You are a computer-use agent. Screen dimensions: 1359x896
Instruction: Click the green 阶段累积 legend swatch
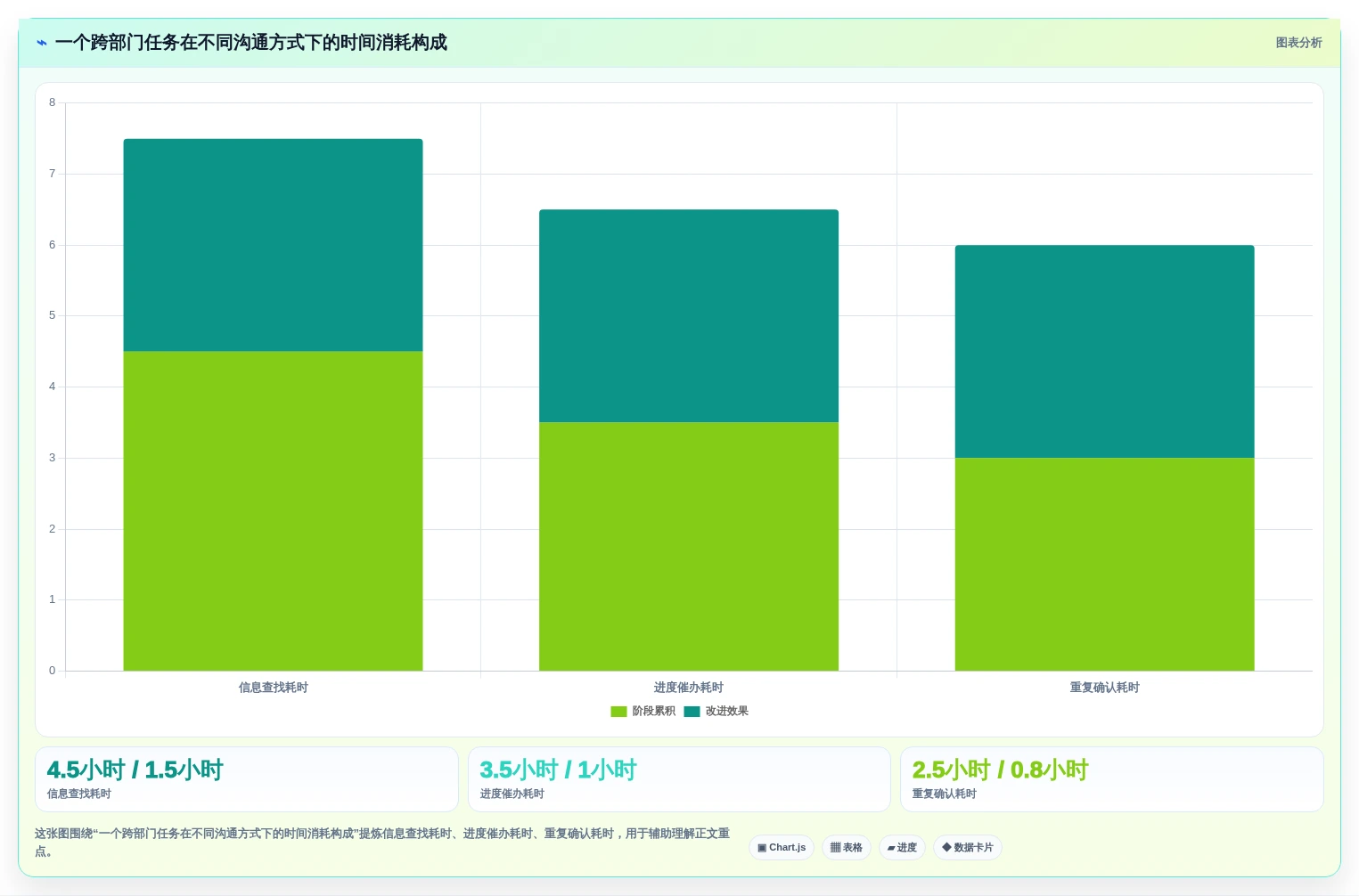click(618, 711)
